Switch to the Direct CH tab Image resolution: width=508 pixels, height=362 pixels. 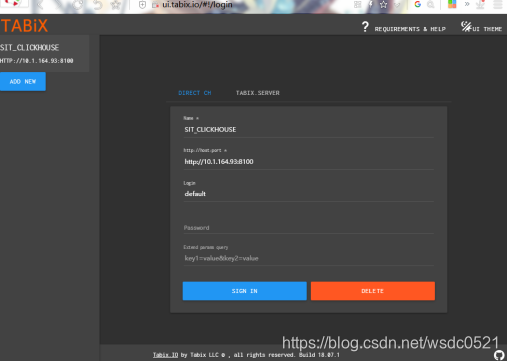(195, 93)
